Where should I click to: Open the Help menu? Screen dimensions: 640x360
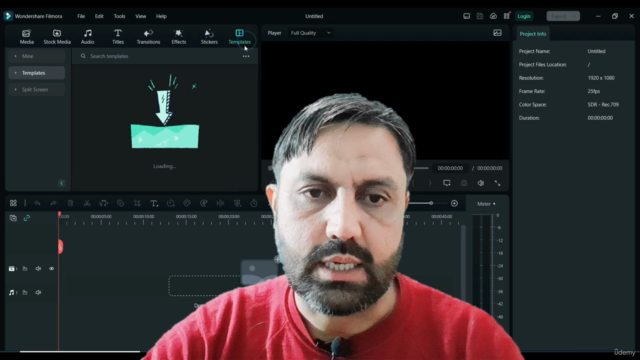click(161, 16)
